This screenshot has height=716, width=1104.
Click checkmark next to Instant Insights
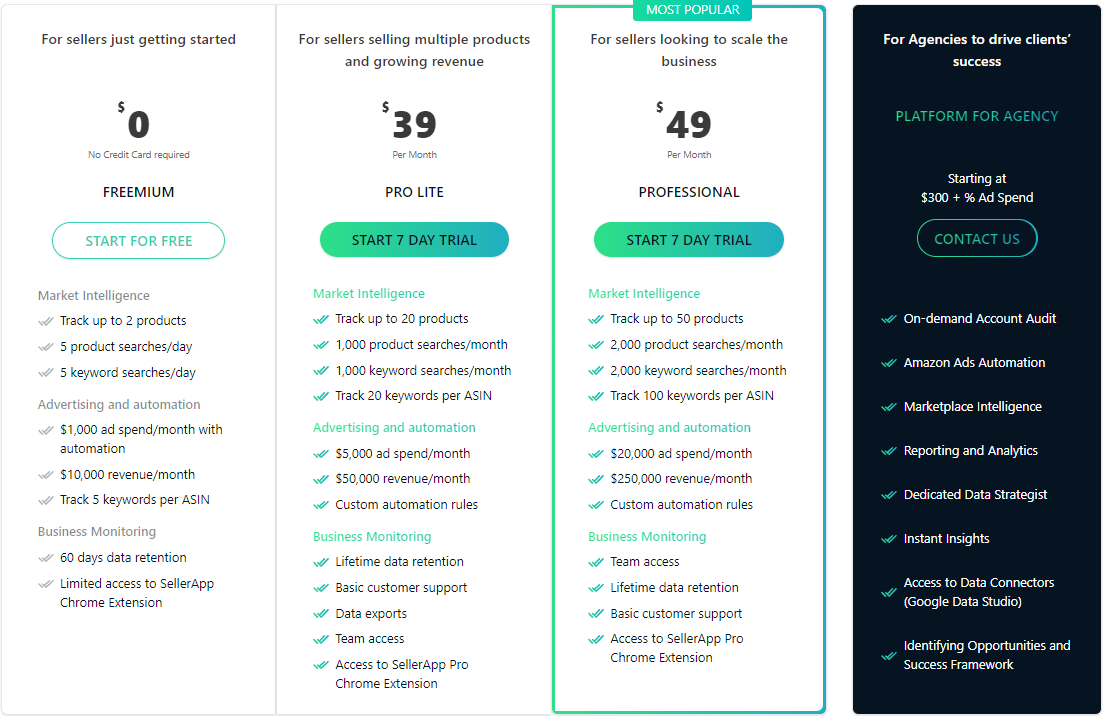888,539
